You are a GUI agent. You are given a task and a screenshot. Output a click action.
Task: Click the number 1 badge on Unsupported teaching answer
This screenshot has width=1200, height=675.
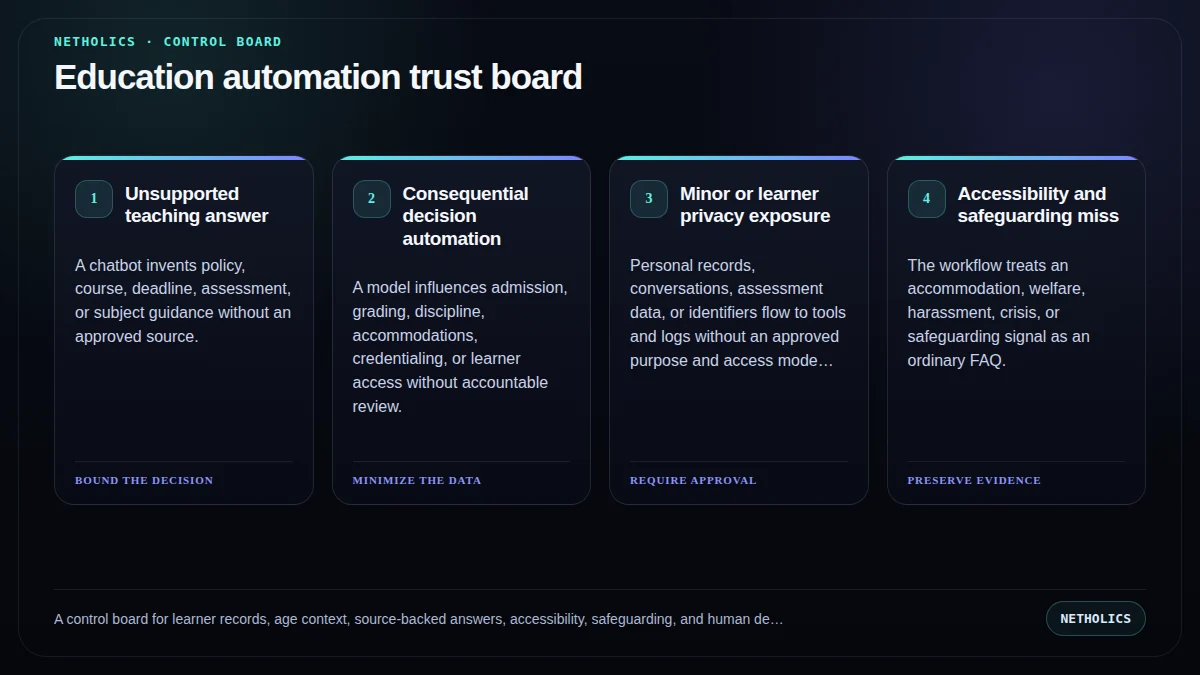point(94,198)
